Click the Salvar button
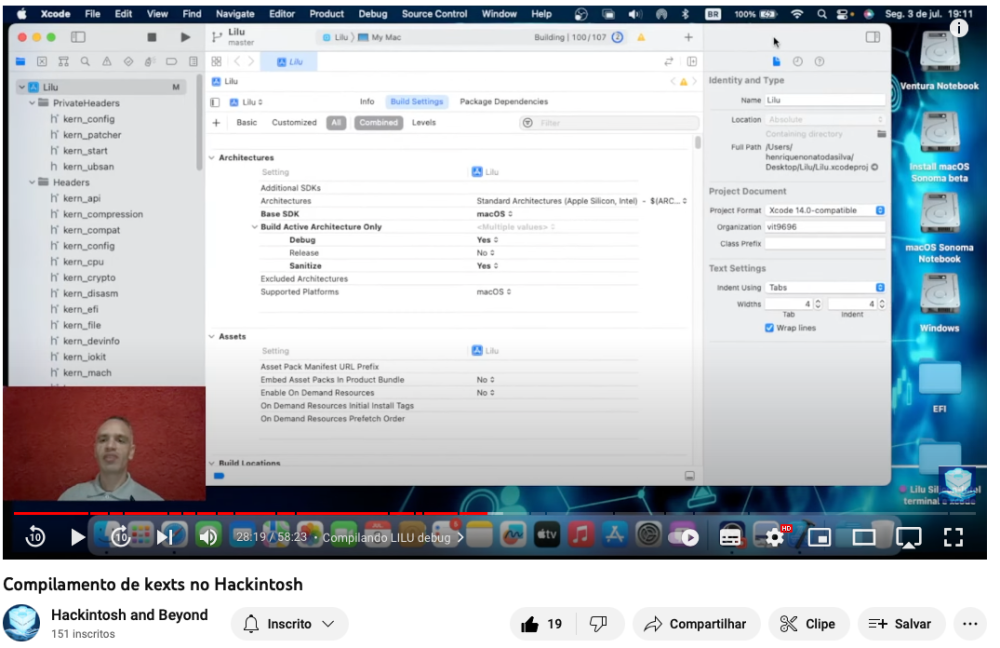The width and height of the screenshot is (1000, 648). [x=899, y=624]
